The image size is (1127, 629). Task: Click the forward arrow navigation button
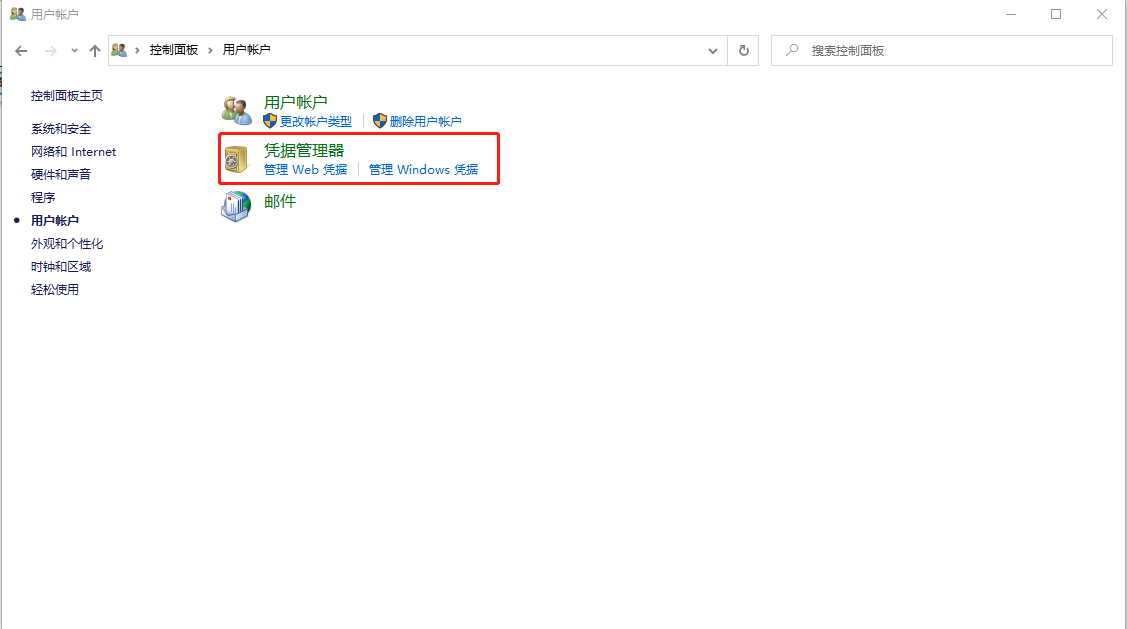pyautogui.click(x=50, y=50)
